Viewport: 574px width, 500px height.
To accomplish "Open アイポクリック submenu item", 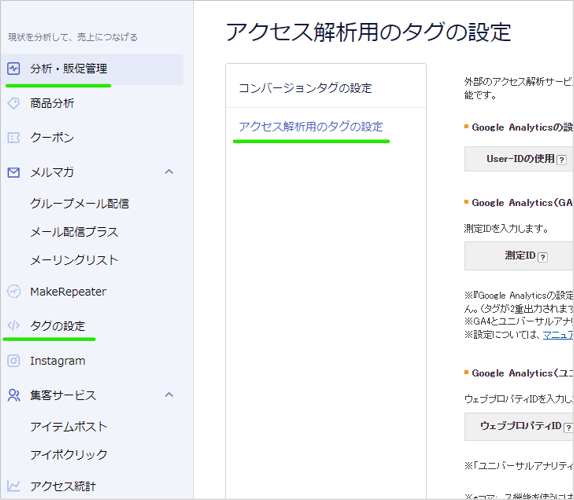I will (68, 455).
